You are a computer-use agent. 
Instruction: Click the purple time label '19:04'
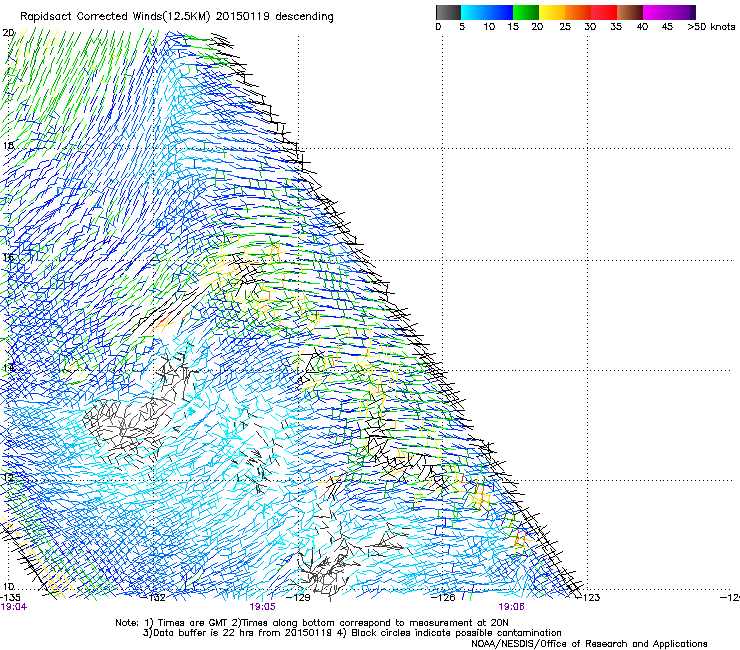coord(14,607)
